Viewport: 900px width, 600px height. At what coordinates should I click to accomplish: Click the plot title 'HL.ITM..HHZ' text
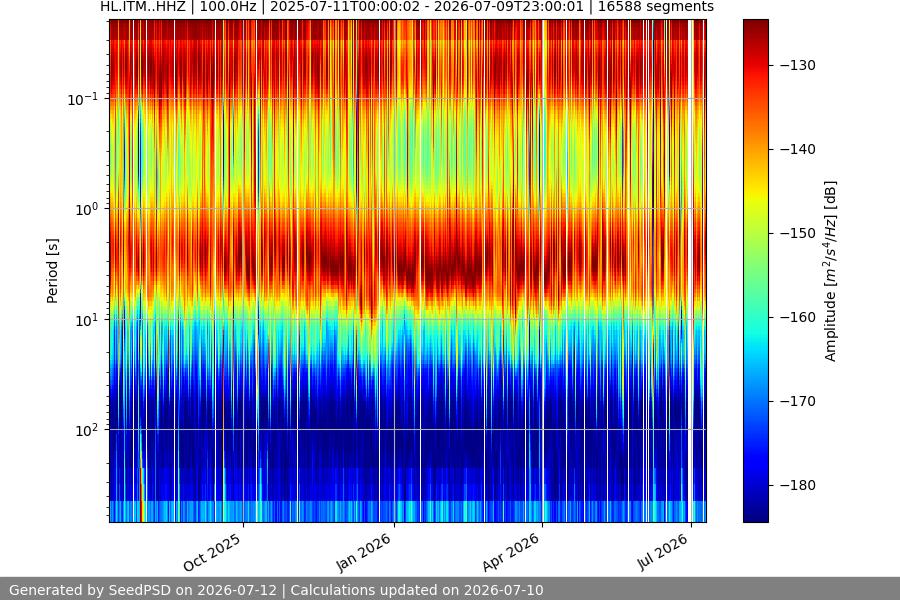pos(143,7)
